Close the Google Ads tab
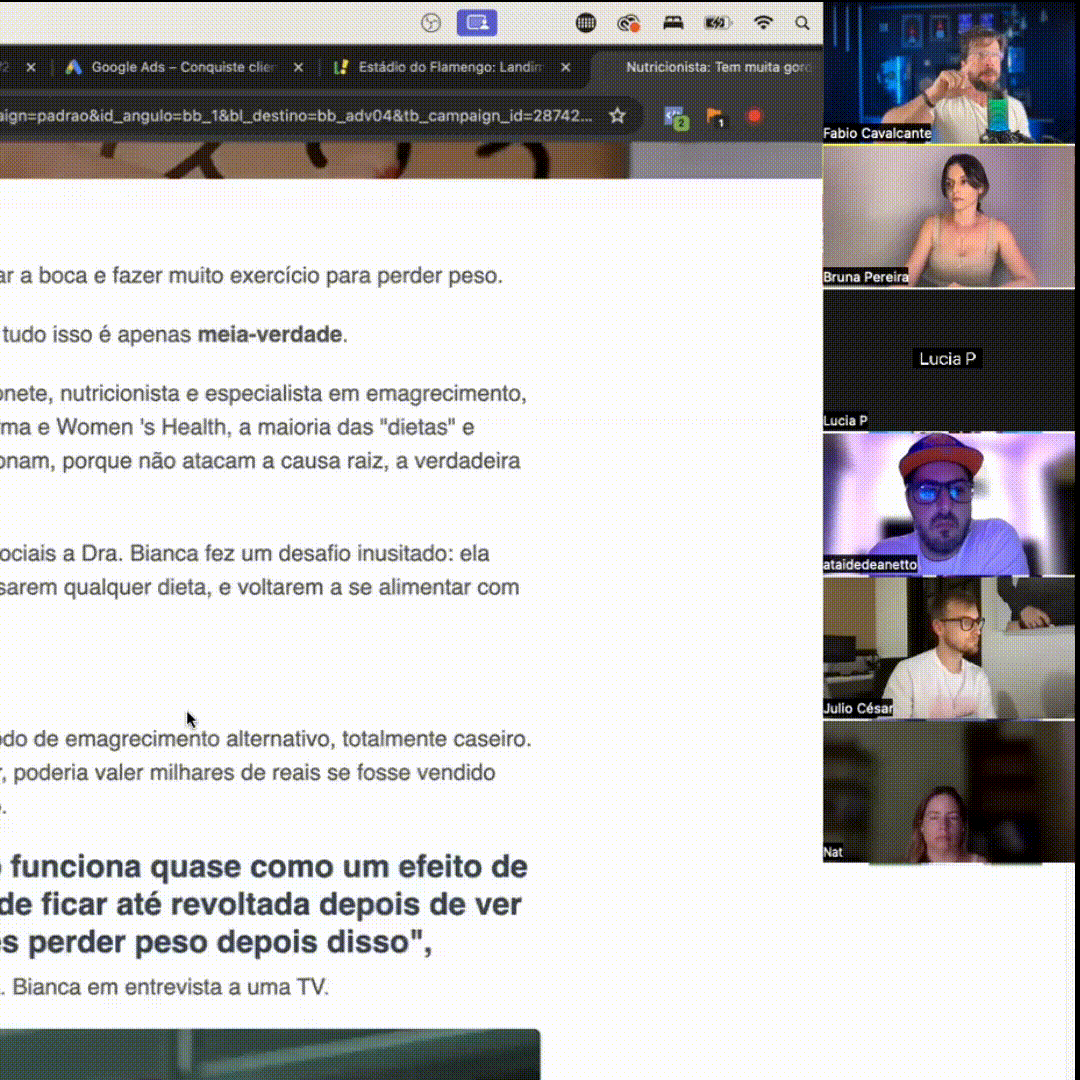This screenshot has height=1080, width=1080. (x=298, y=67)
